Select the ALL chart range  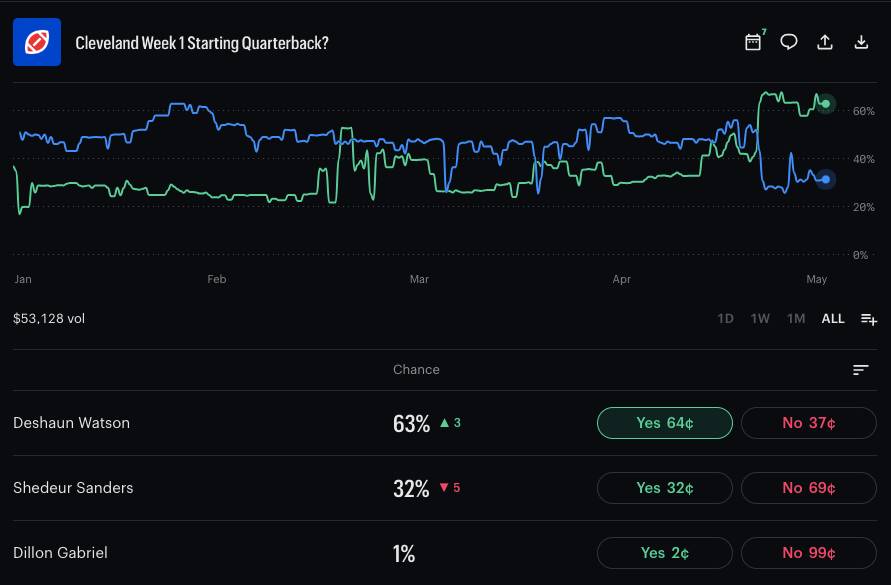pos(832,319)
